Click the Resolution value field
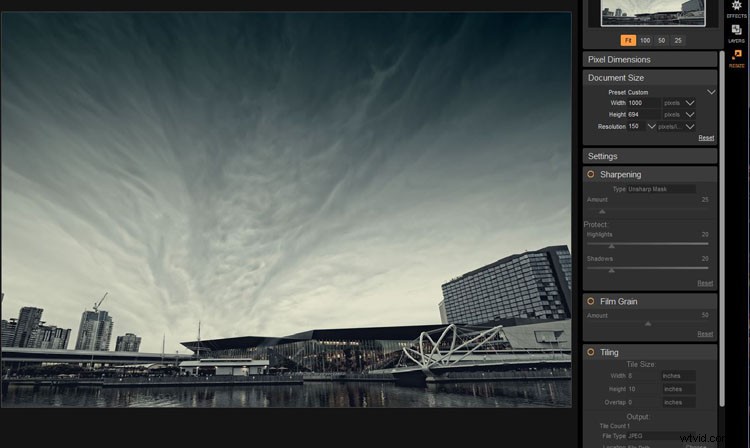Image resolution: width=750 pixels, height=448 pixels. (636, 126)
